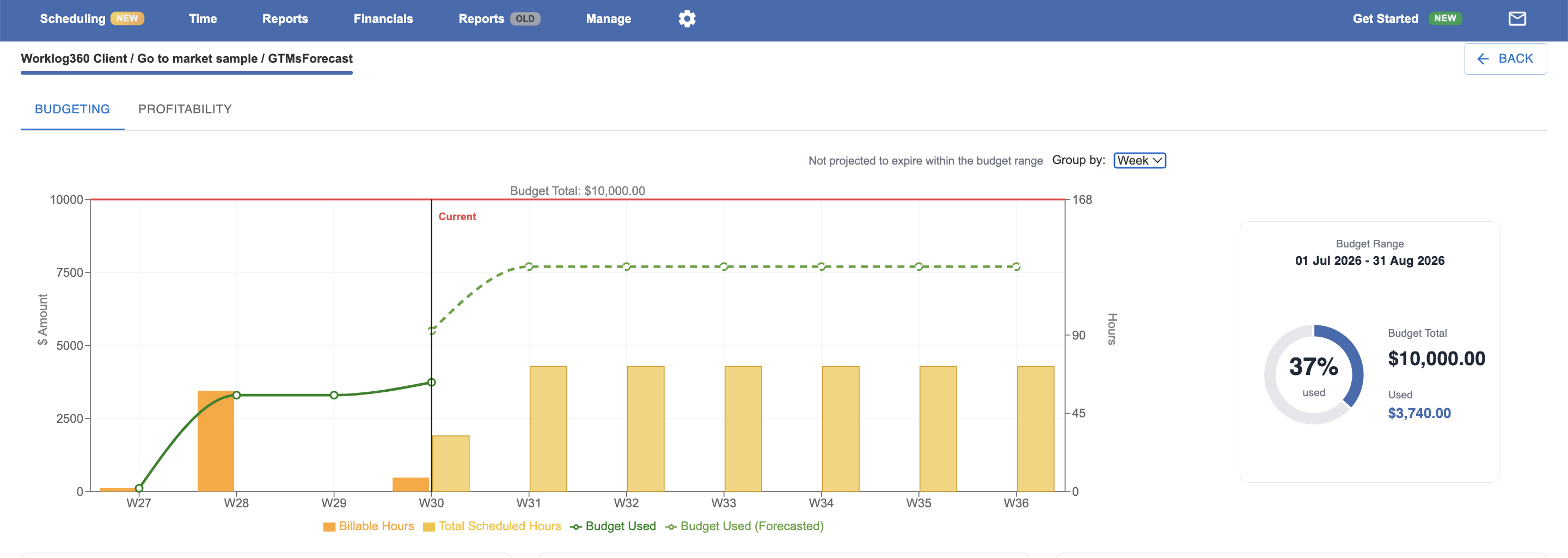
Task: Toggle Billable Hours legend entry
Action: (369, 526)
